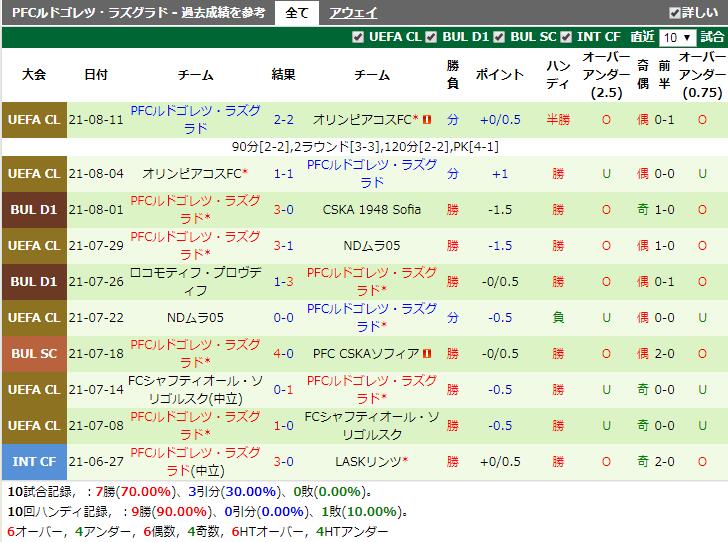Uncheck the INT CF filter checkbox
728x542 pixels.
pyautogui.click(x=566, y=37)
